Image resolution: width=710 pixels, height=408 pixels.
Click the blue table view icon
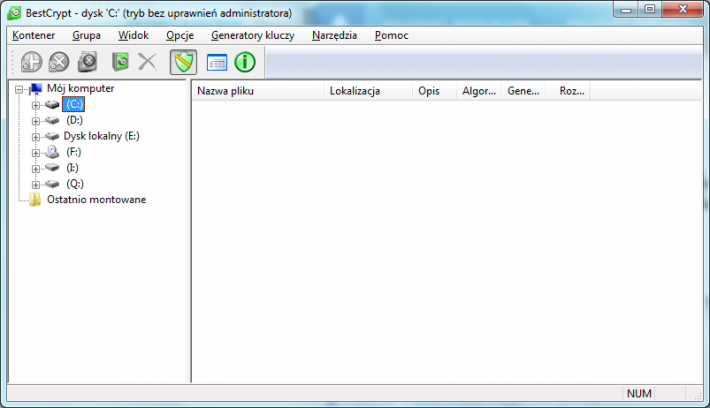[217, 62]
